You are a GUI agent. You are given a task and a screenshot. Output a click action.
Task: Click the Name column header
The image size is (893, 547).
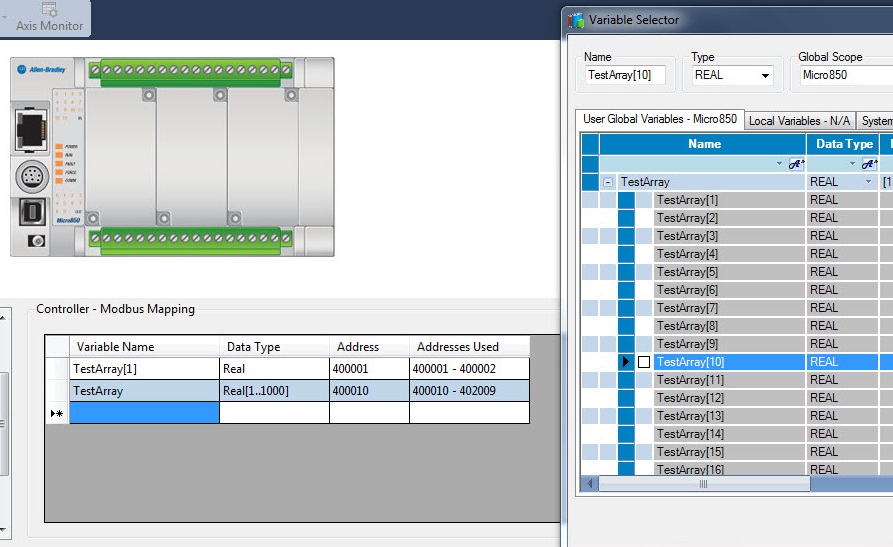(x=703, y=144)
